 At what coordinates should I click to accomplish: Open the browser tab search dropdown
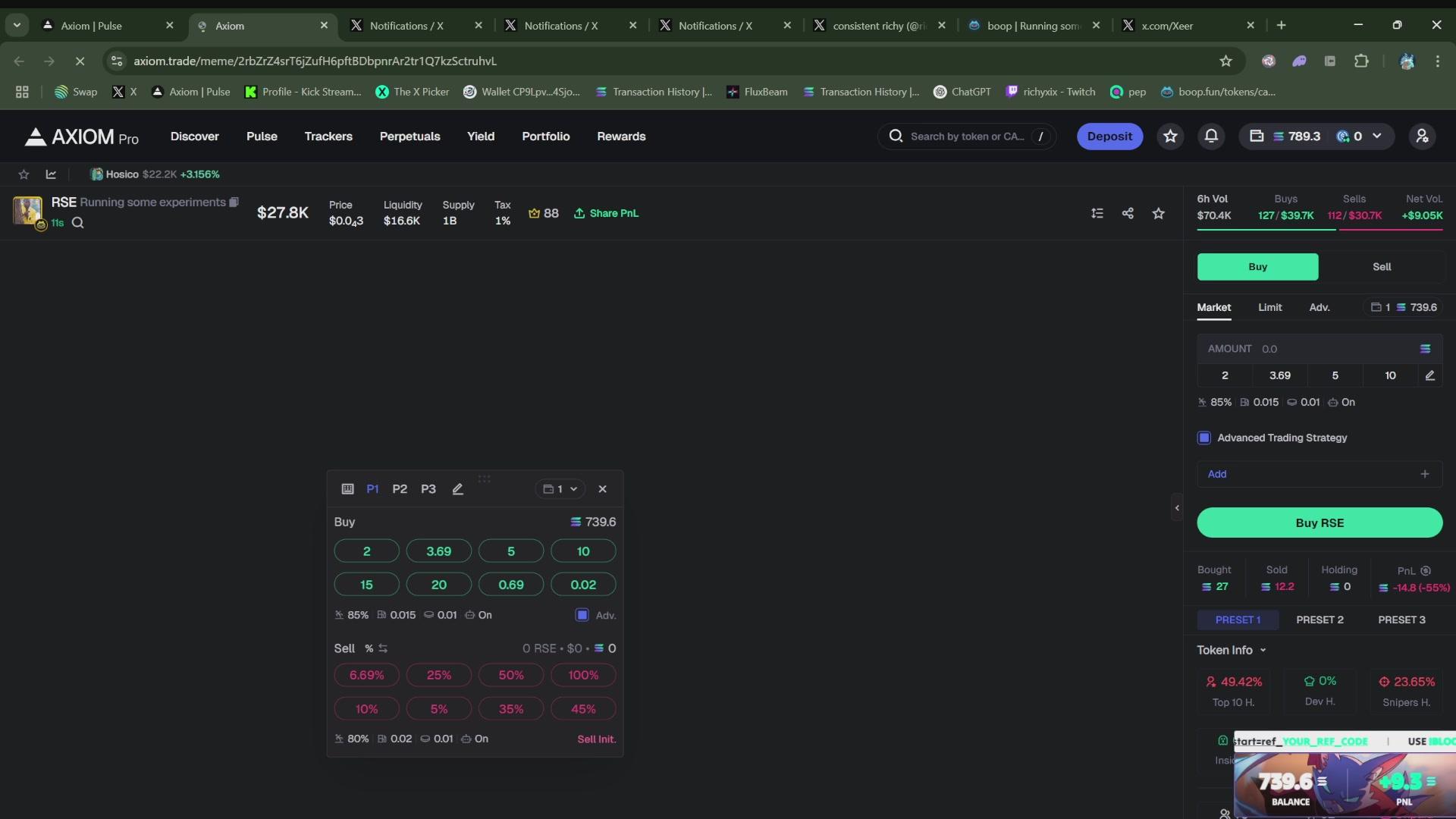click(17, 26)
